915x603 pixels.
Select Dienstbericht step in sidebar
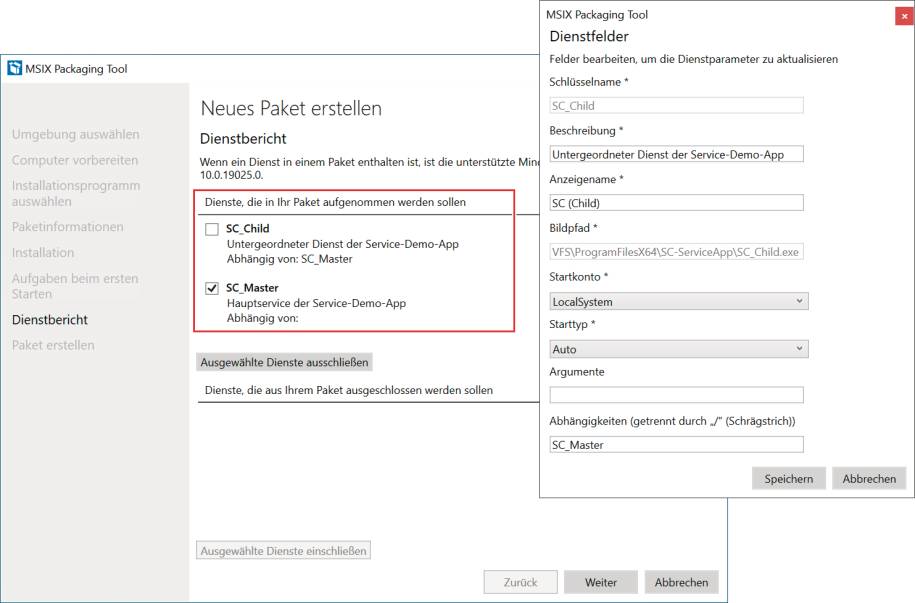(x=50, y=319)
